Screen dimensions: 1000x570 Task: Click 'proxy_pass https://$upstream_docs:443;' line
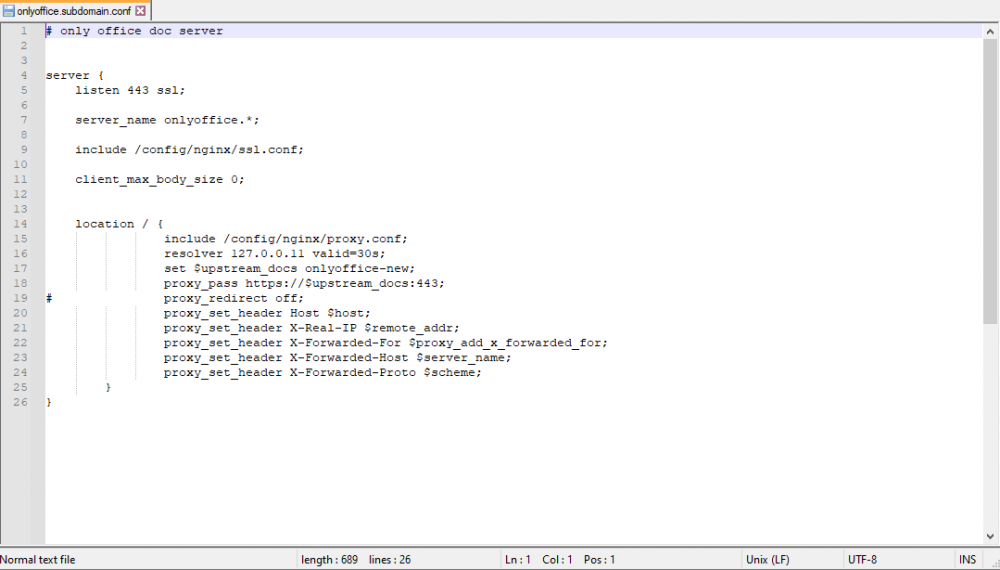coord(304,283)
